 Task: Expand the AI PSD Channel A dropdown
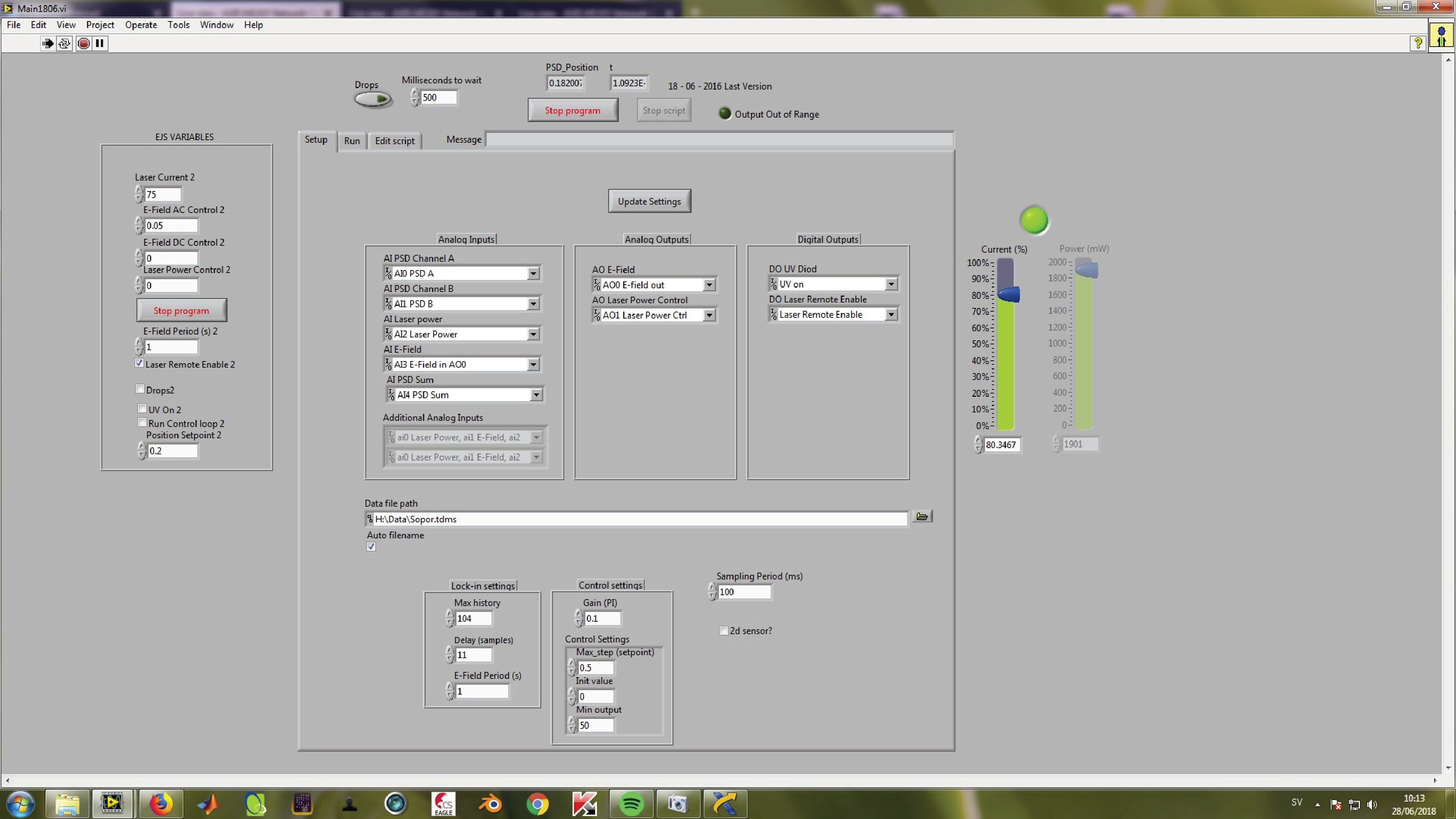(x=533, y=274)
